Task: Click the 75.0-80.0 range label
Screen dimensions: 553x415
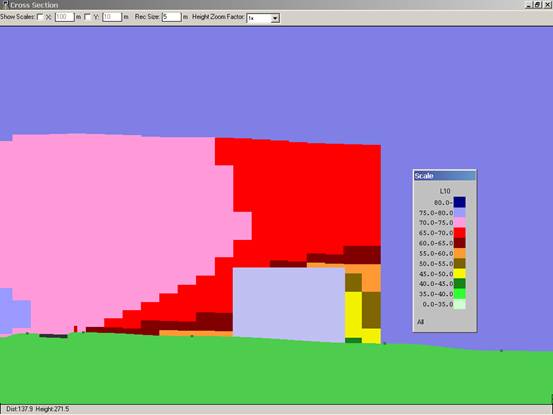Action: point(436,213)
